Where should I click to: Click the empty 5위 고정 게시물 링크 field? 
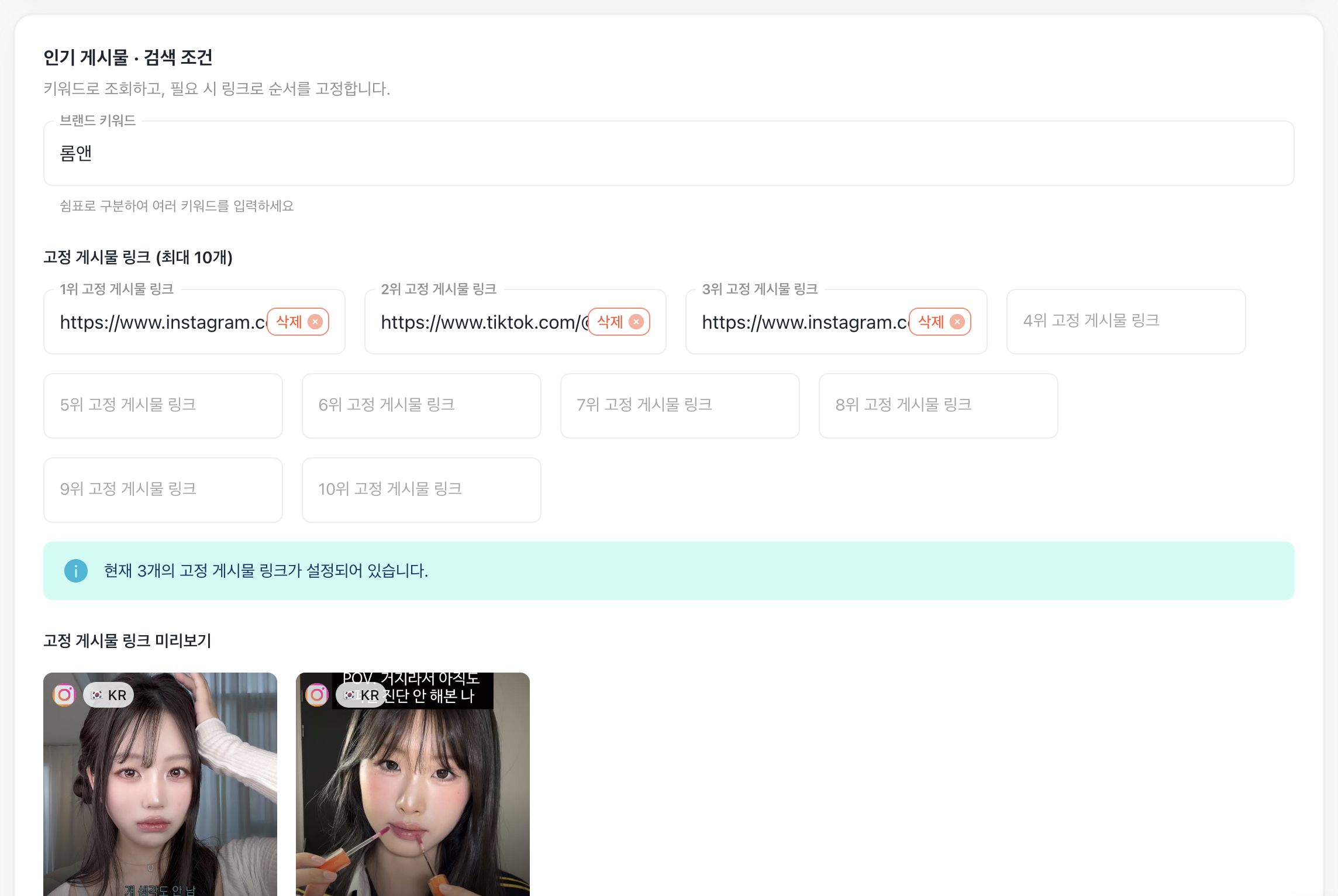point(163,405)
